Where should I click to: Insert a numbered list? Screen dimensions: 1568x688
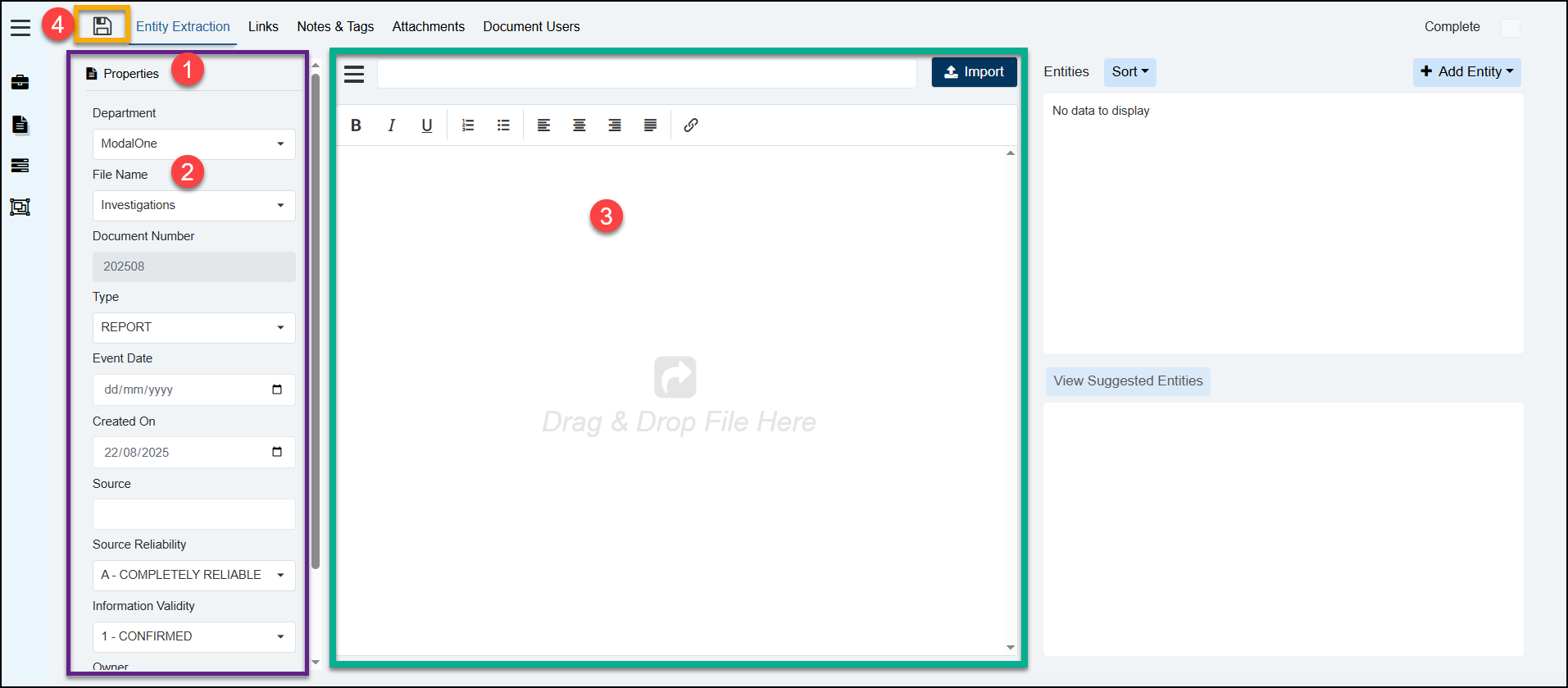point(467,125)
